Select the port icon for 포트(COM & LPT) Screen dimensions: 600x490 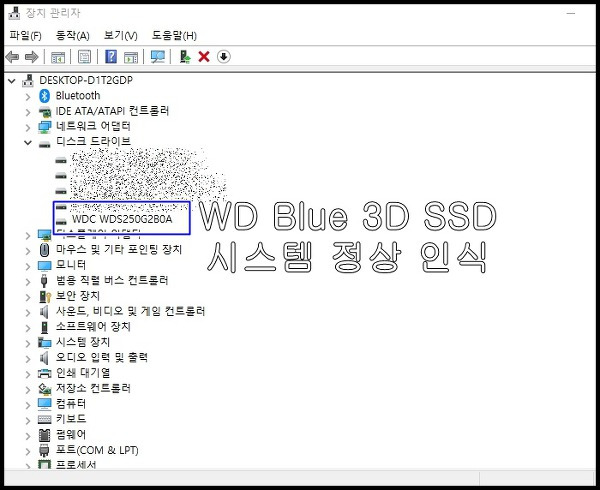coord(44,450)
